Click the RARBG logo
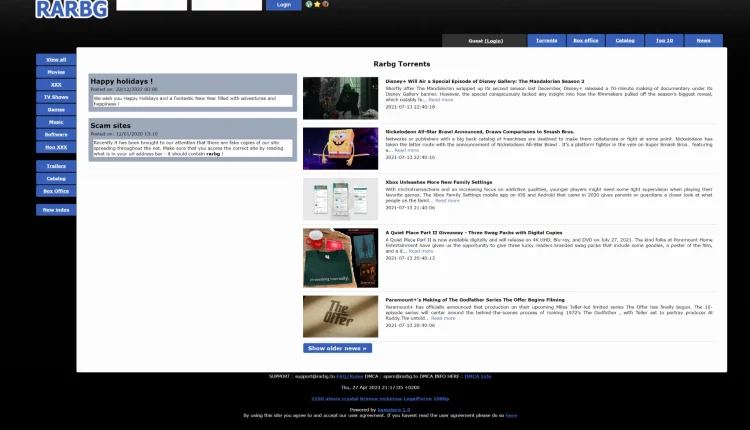 pyautogui.click(x=71, y=8)
